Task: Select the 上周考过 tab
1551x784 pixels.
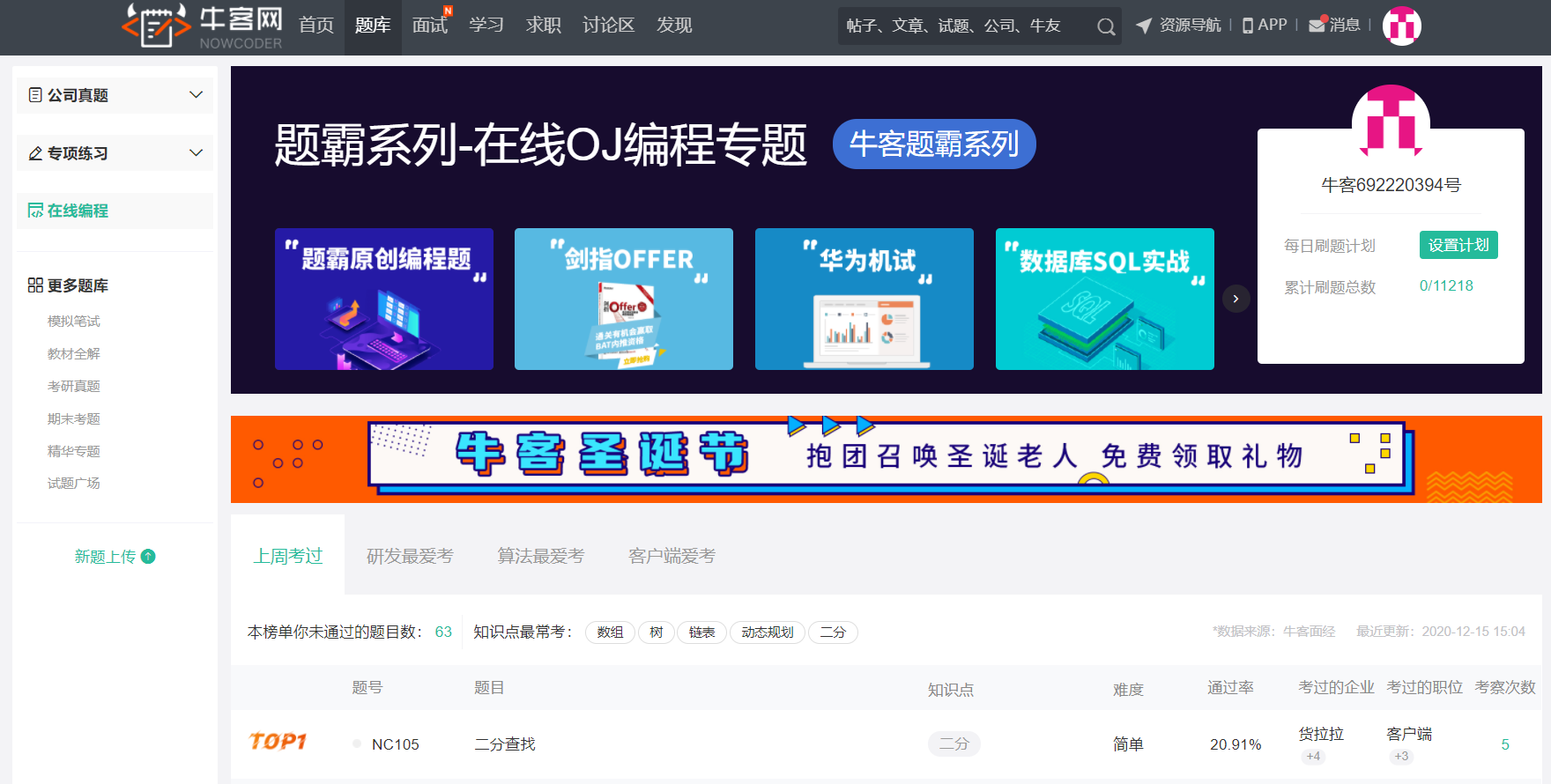Action: [x=288, y=556]
